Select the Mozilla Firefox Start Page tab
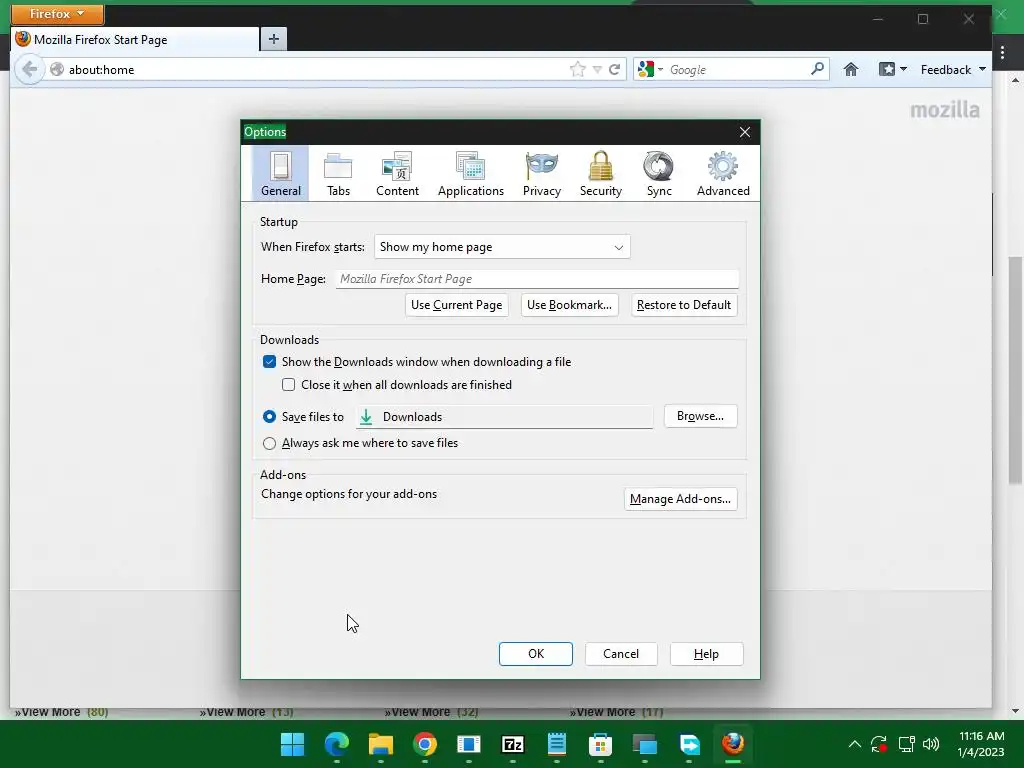Screen dimensions: 1024x768 pos(135,39)
